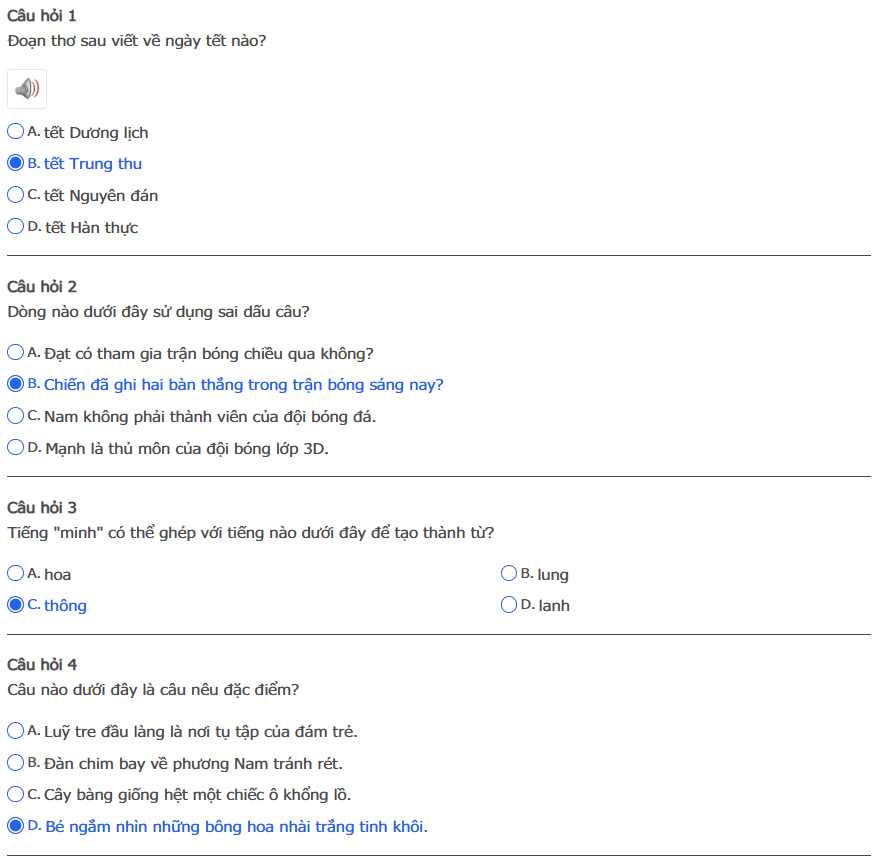
Task: Select option D. Mạnh là thủ môn
Action: tap(16, 448)
